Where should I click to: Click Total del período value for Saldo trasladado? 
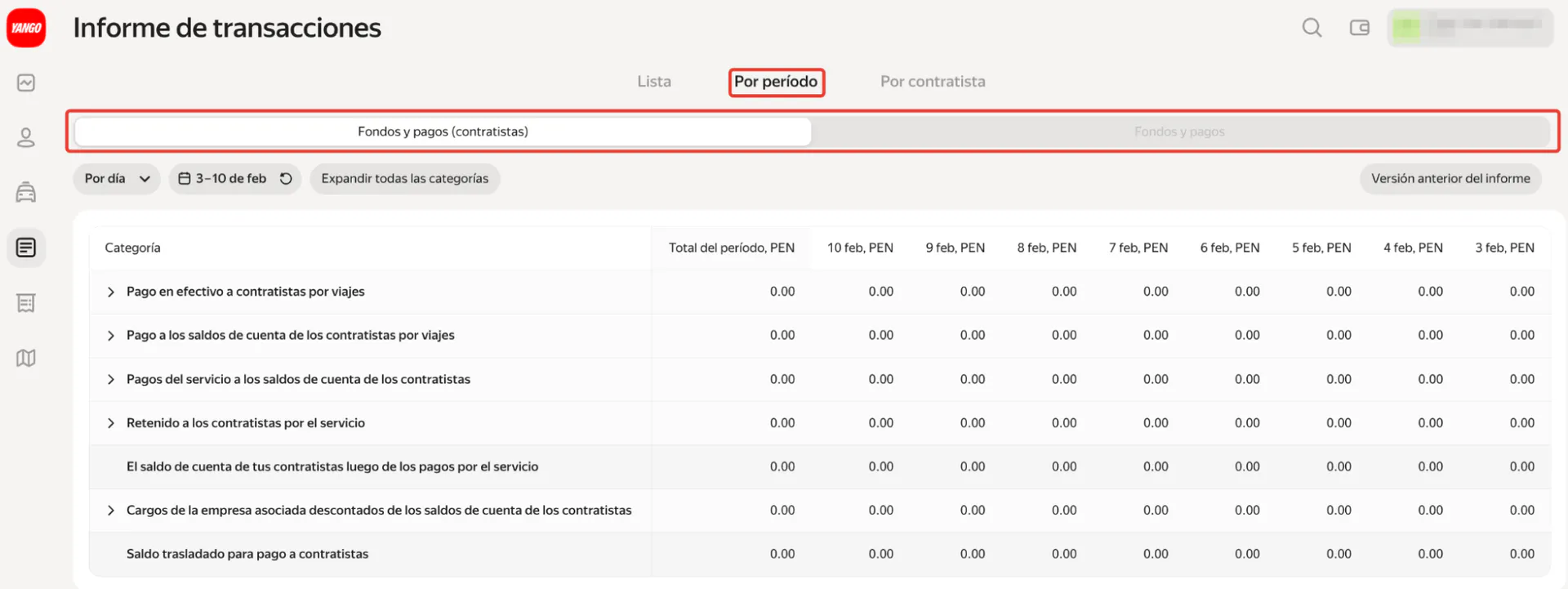[x=782, y=554]
